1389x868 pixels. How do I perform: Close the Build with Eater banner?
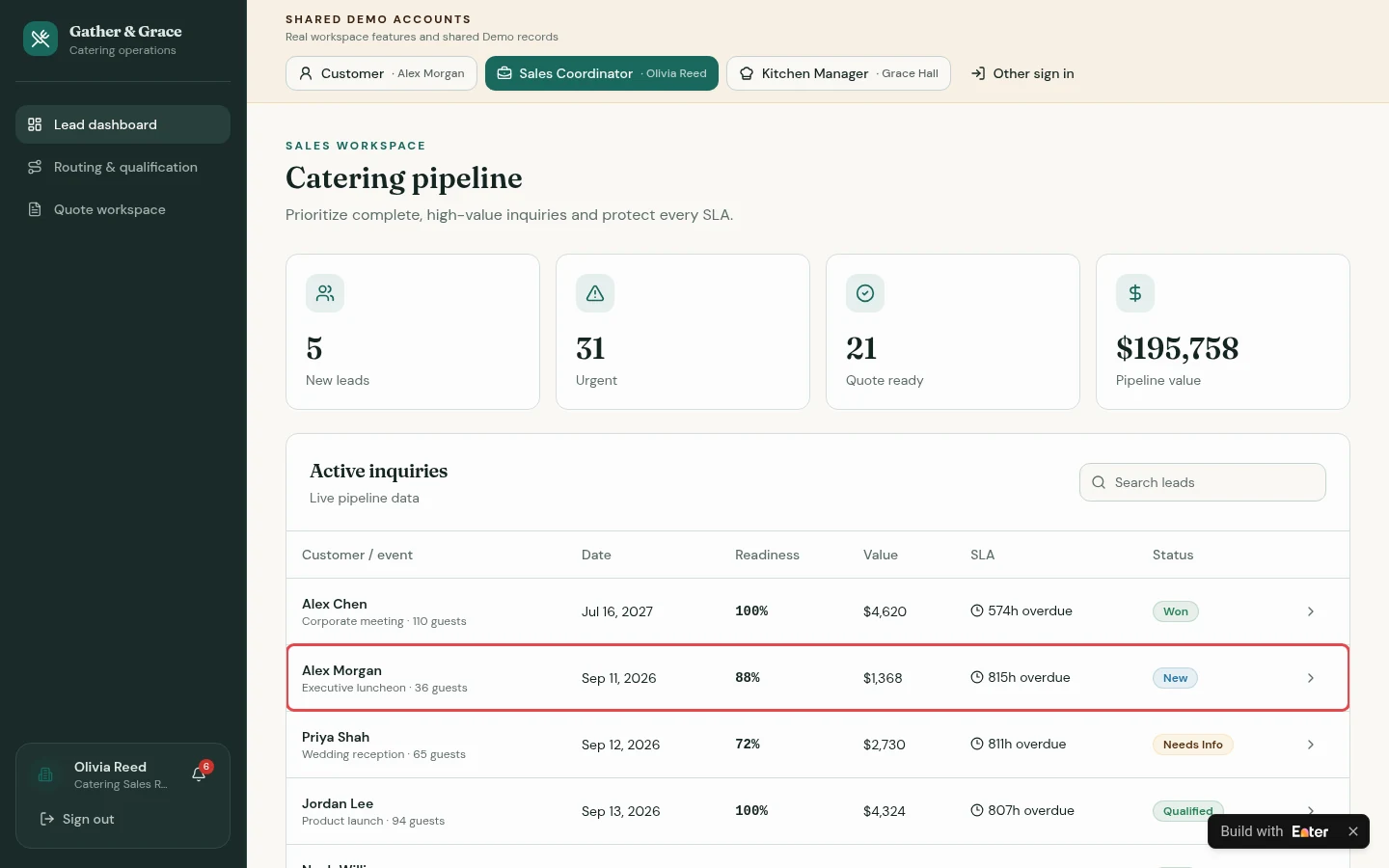point(1353,831)
